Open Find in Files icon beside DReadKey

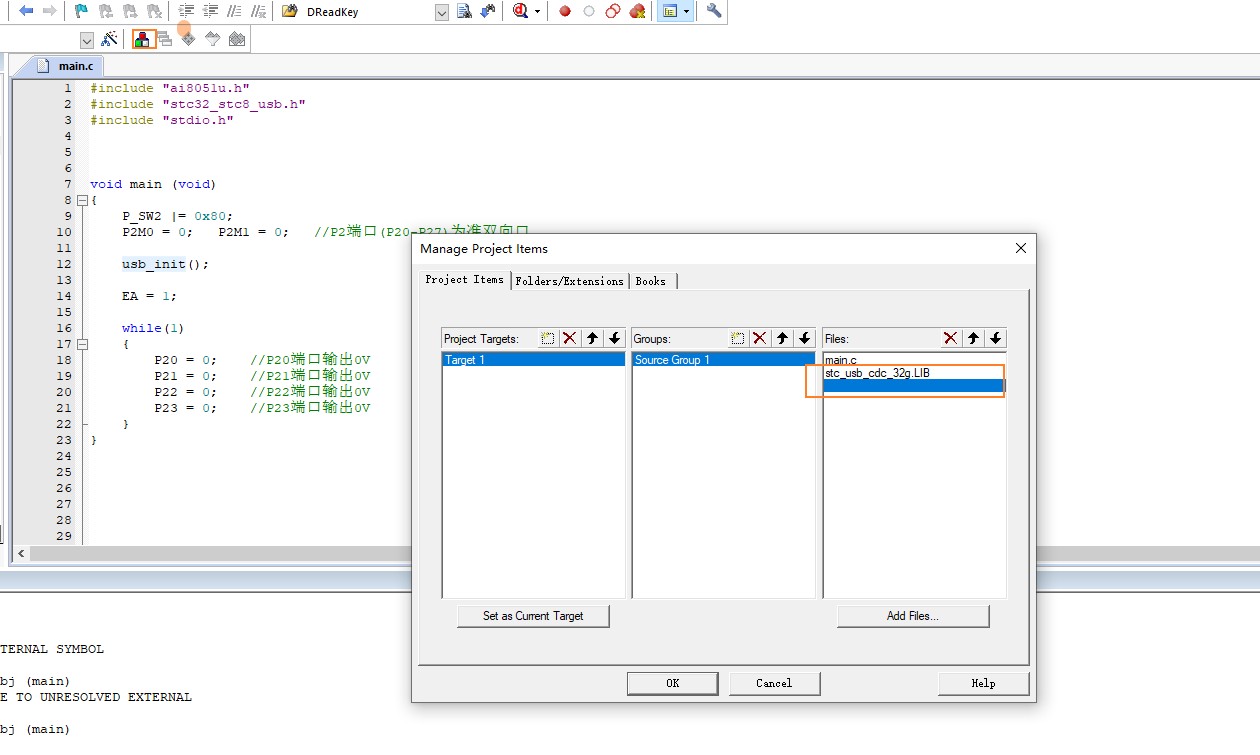289,11
